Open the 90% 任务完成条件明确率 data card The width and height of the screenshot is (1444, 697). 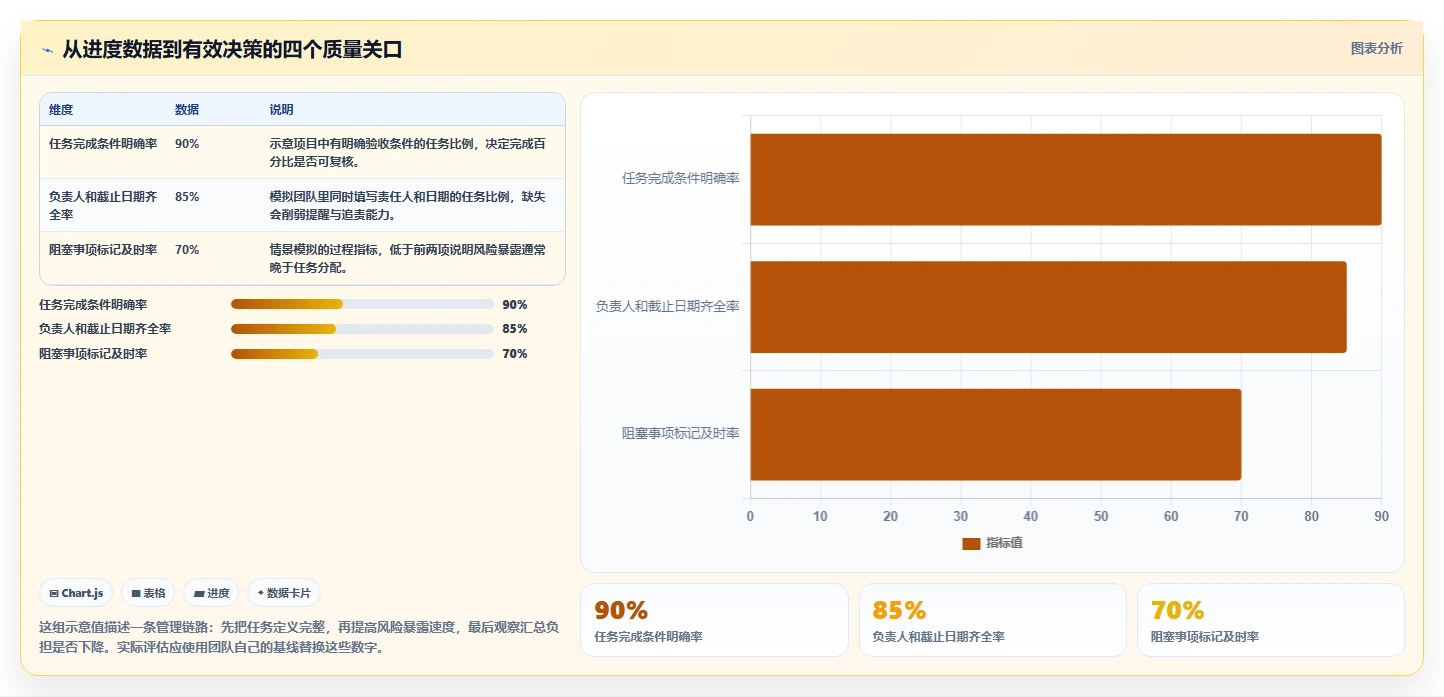click(x=714, y=620)
